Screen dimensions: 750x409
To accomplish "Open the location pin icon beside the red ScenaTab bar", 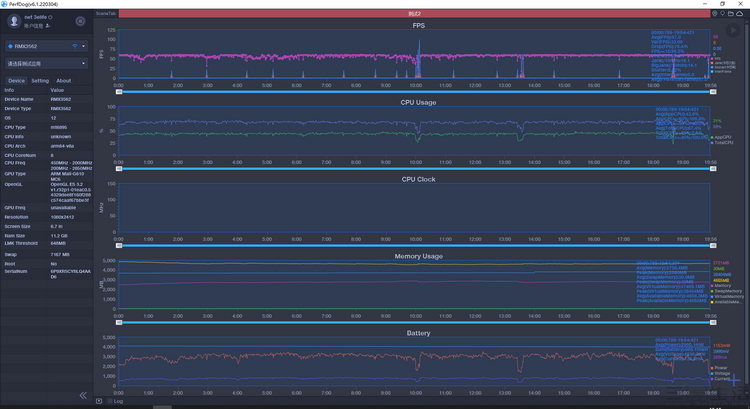I will click(715, 13).
